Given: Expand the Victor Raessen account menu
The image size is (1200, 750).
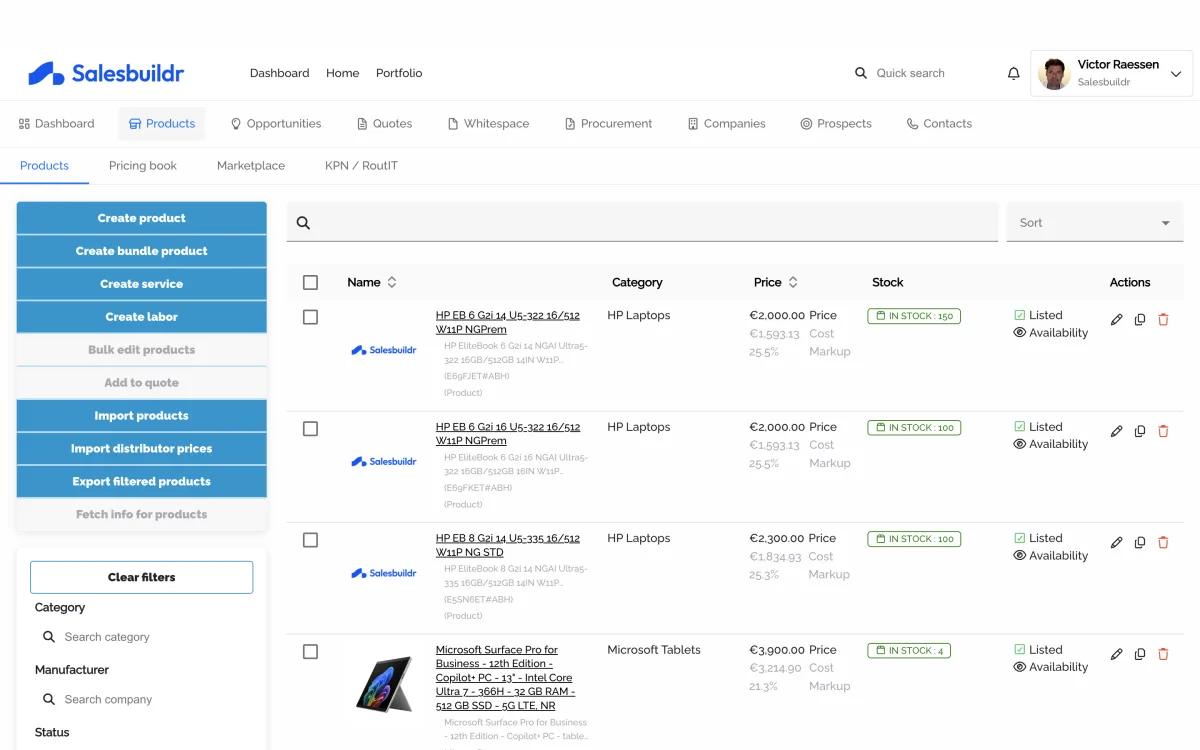Looking at the screenshot, I should [x=1176, y=74].
